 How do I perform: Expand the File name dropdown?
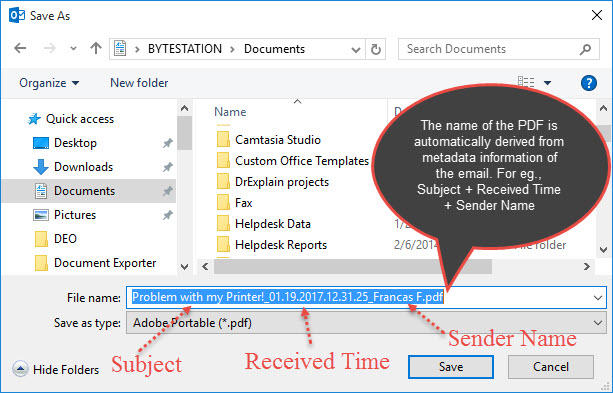coord(597,298)
